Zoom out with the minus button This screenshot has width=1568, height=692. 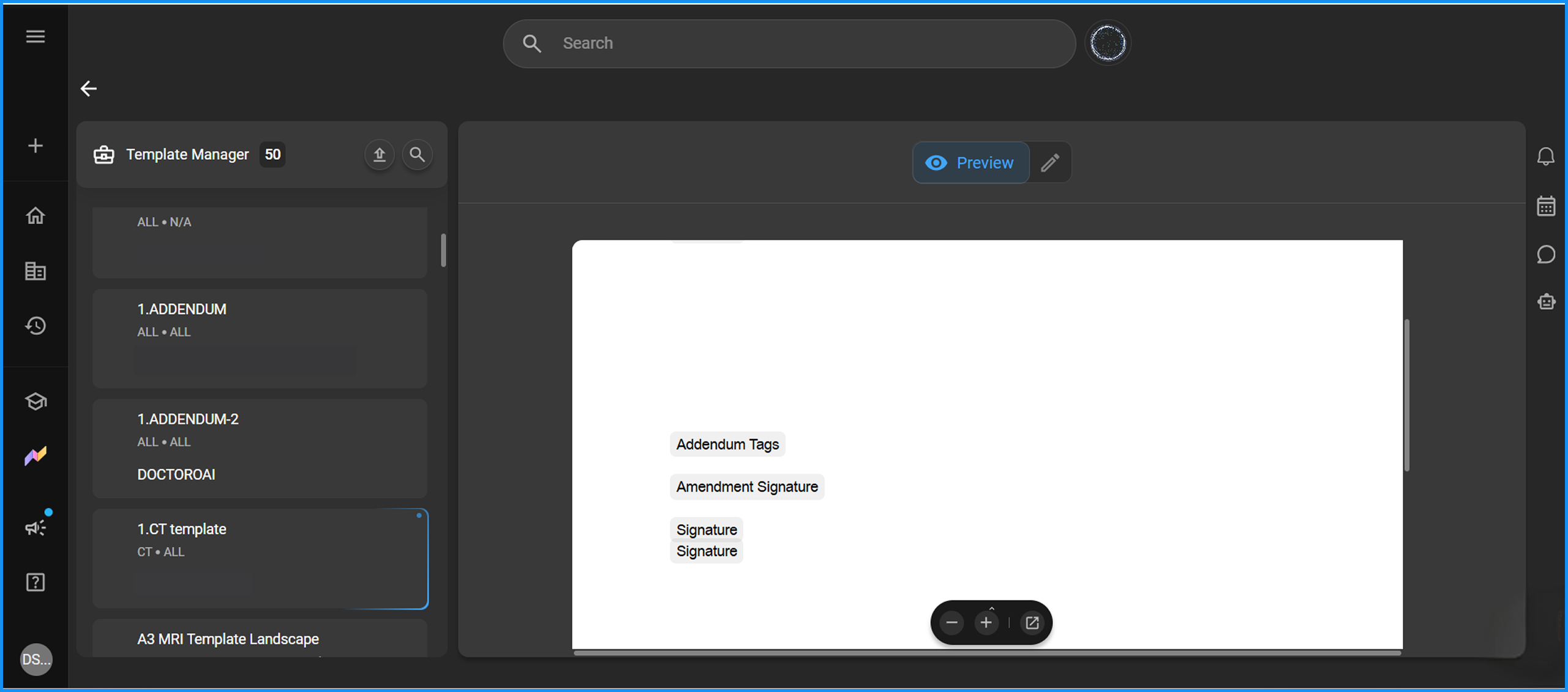[x=951, y=623]
